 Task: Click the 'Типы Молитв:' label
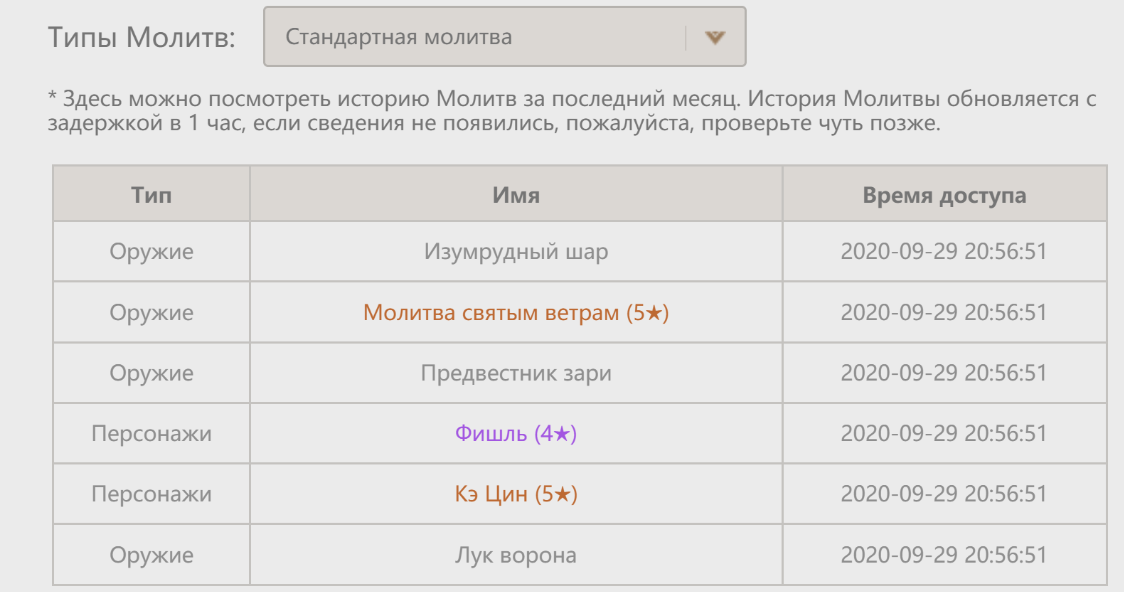point(142,38)
